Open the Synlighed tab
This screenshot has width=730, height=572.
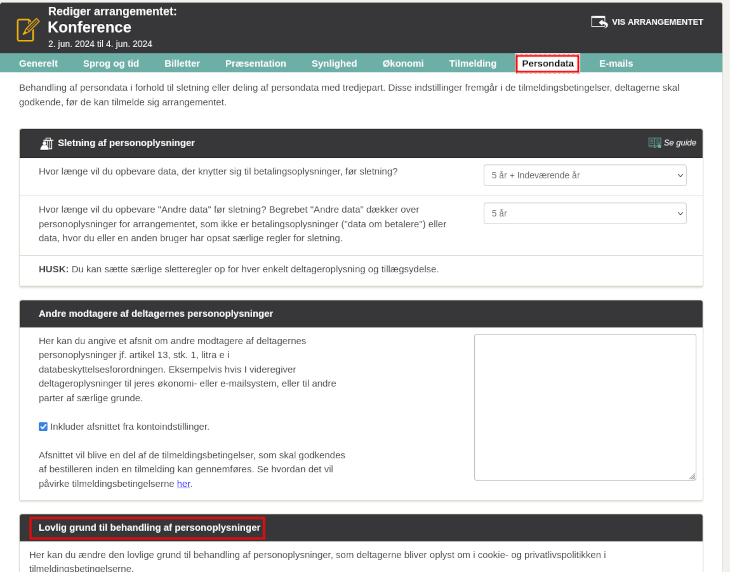pyautogui.click(x=334, y=63)
